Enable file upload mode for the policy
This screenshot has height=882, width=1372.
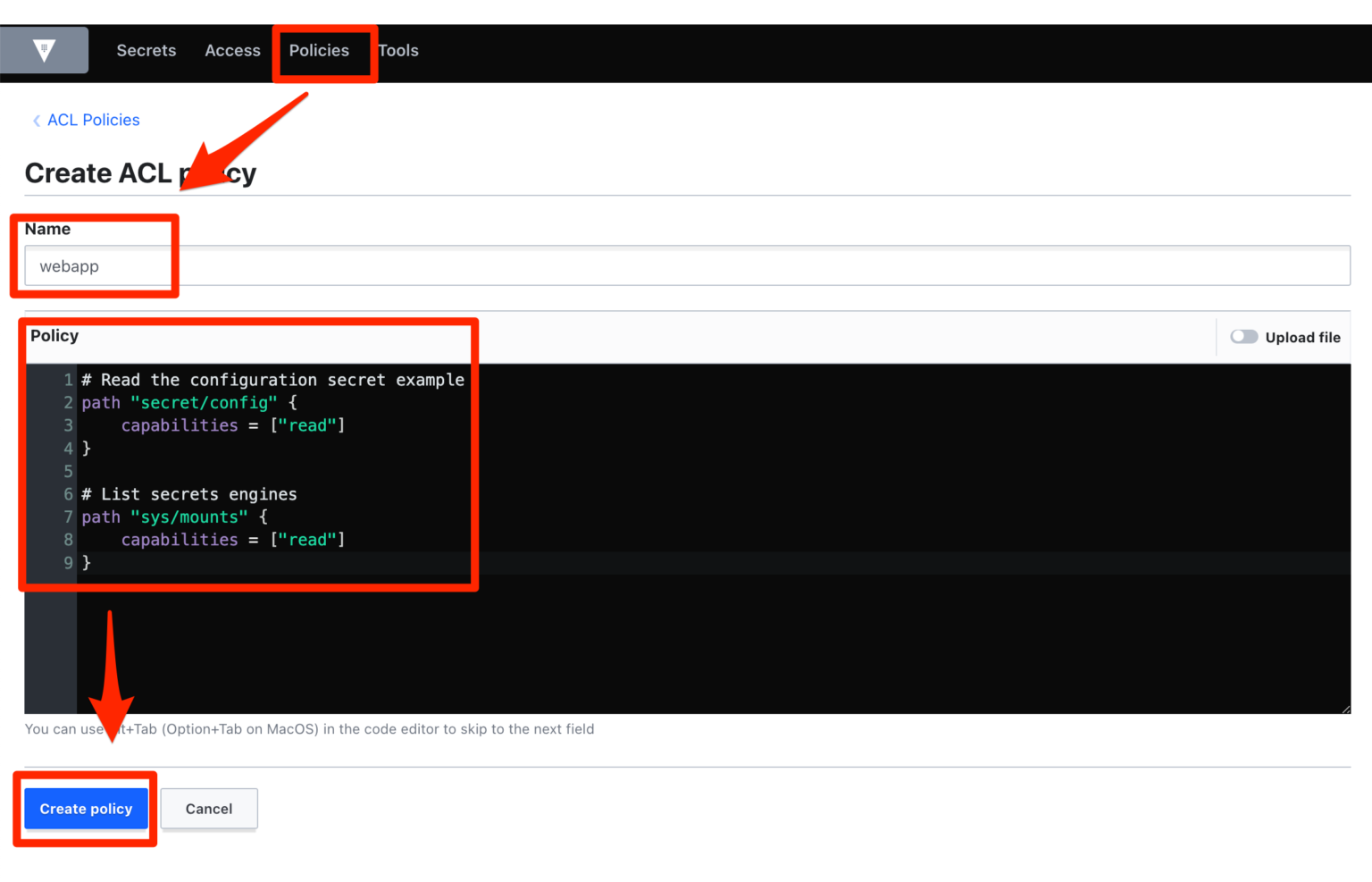(x=1244, y=337)
